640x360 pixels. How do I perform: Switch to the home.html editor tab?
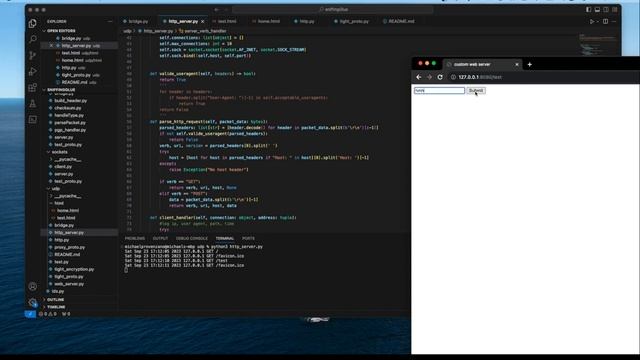[x=268, y=21]
